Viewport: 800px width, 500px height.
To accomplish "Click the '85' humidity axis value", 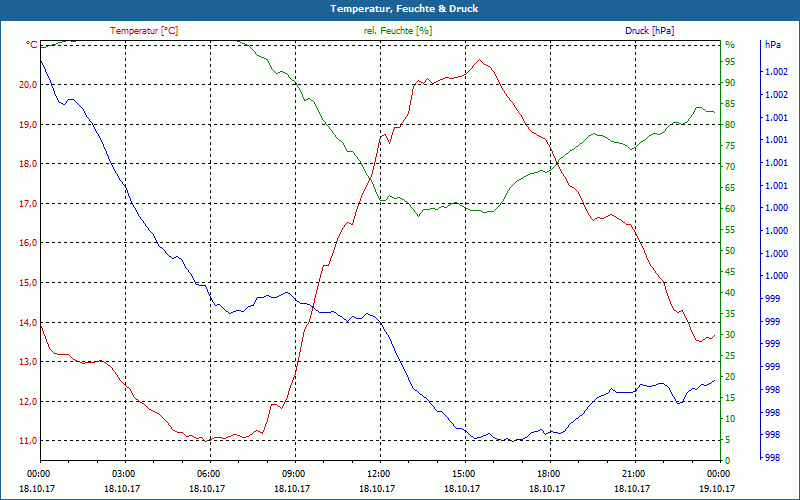I will pos(730,104).
